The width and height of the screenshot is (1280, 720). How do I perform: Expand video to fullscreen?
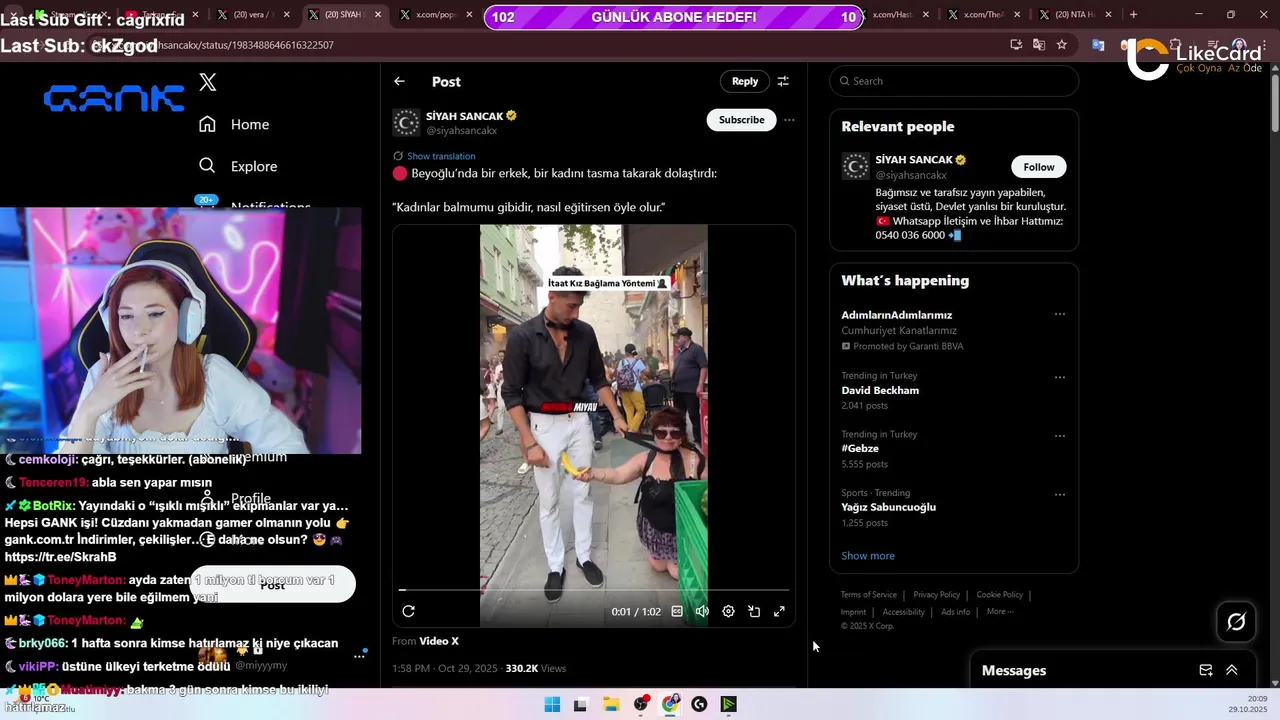[x=779, y=611]
